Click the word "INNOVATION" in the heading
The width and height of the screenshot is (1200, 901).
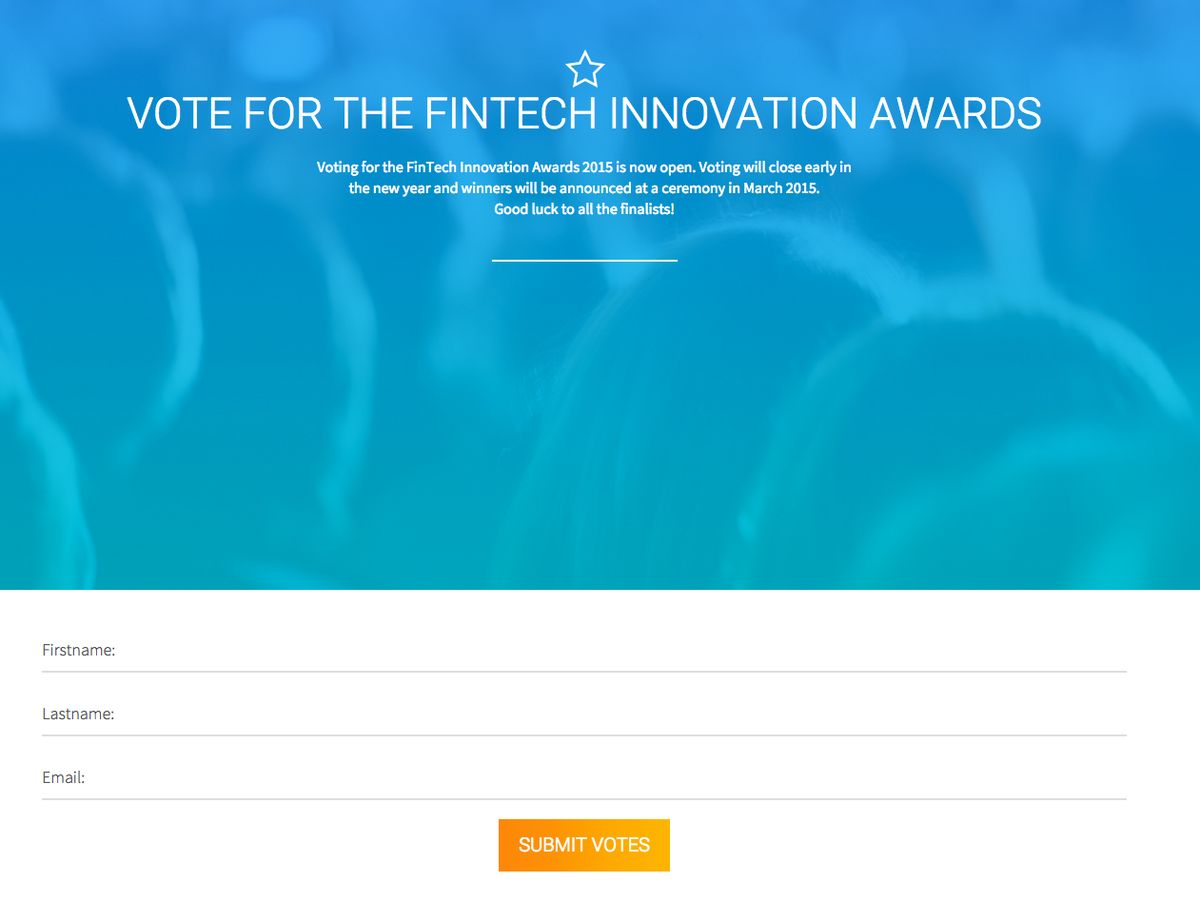click(733, 114)
